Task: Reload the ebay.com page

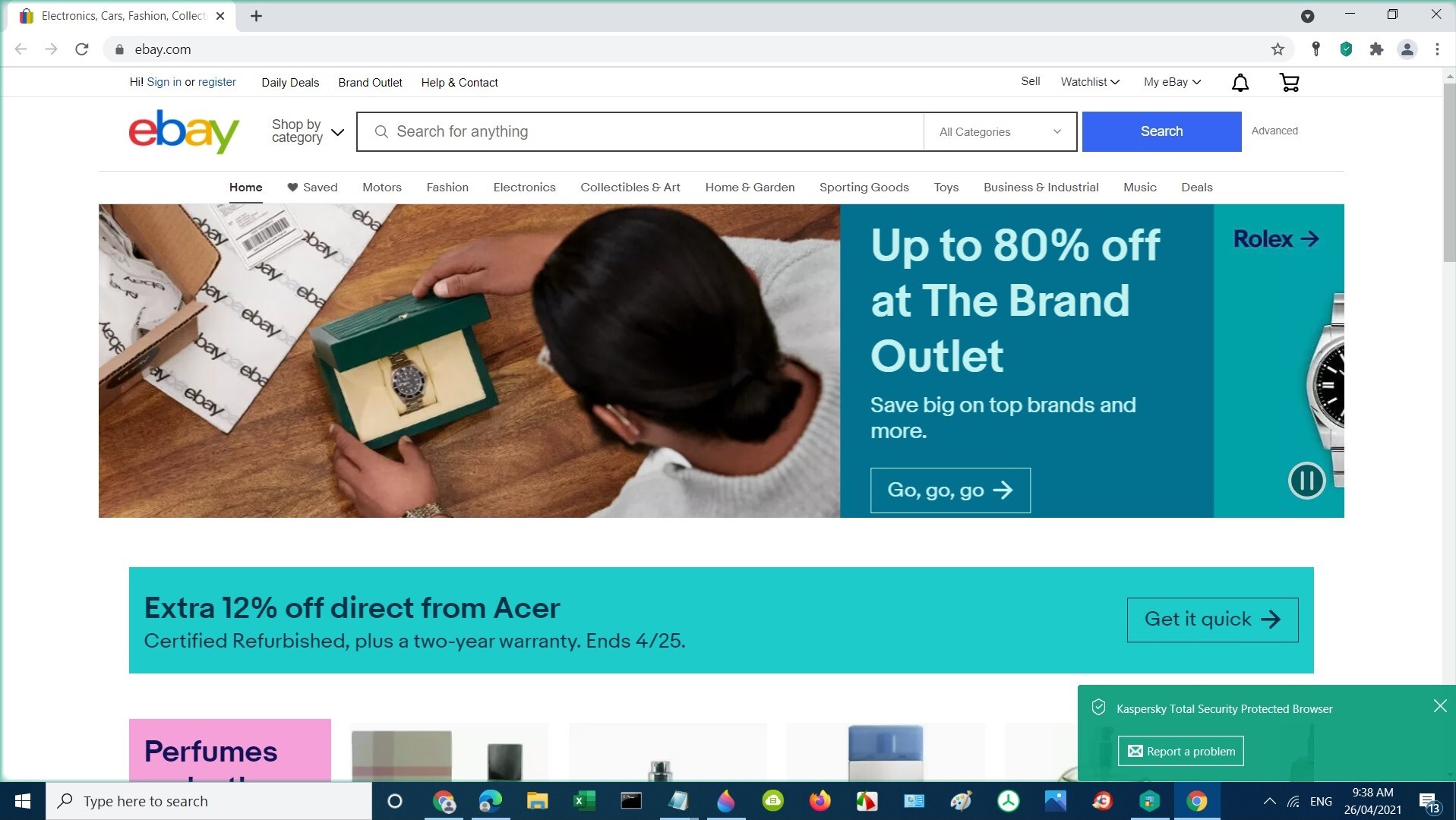Action: pyautogui.click(x=82, y=49)
